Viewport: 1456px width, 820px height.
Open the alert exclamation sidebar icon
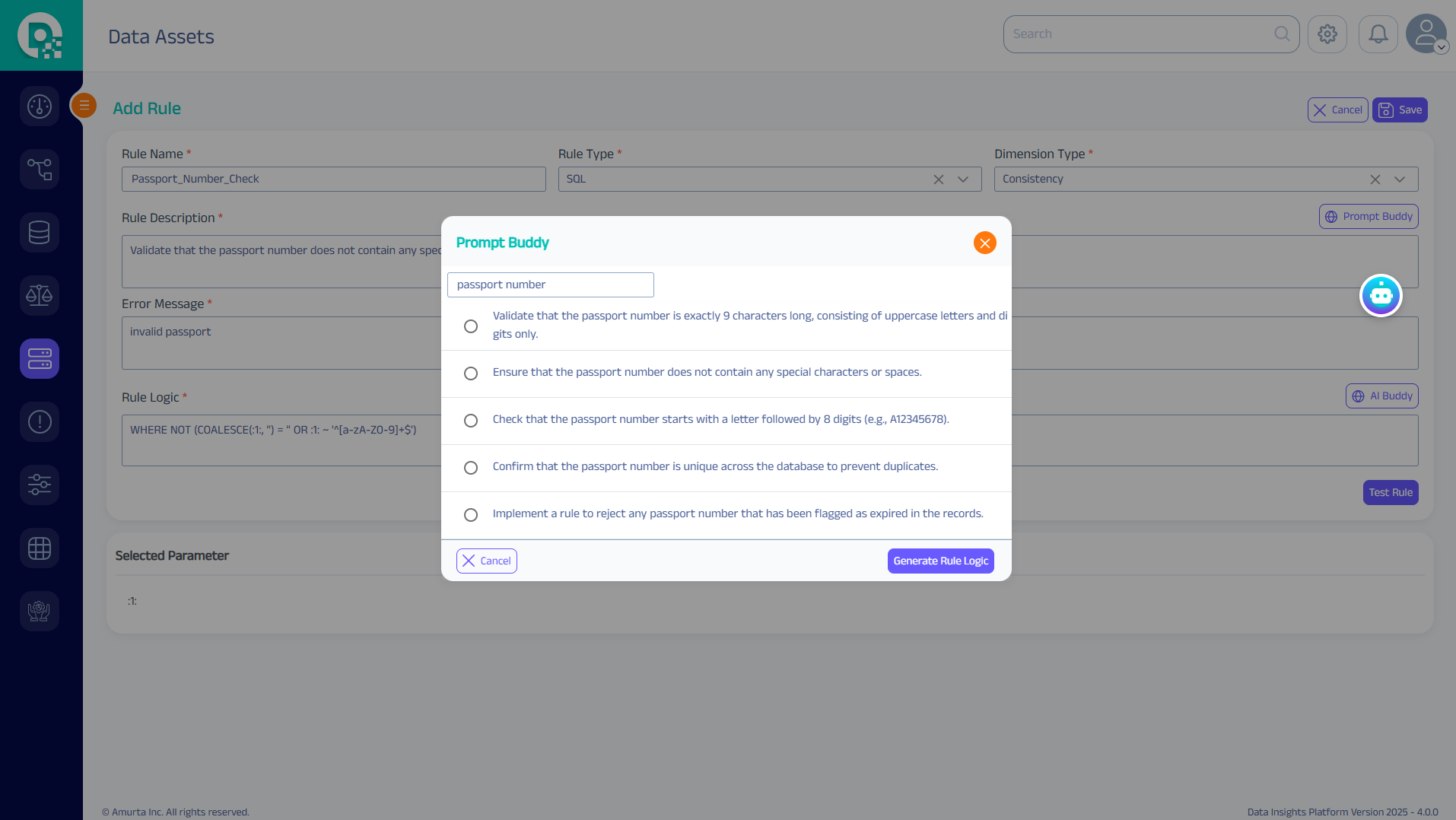pos(40,421)
